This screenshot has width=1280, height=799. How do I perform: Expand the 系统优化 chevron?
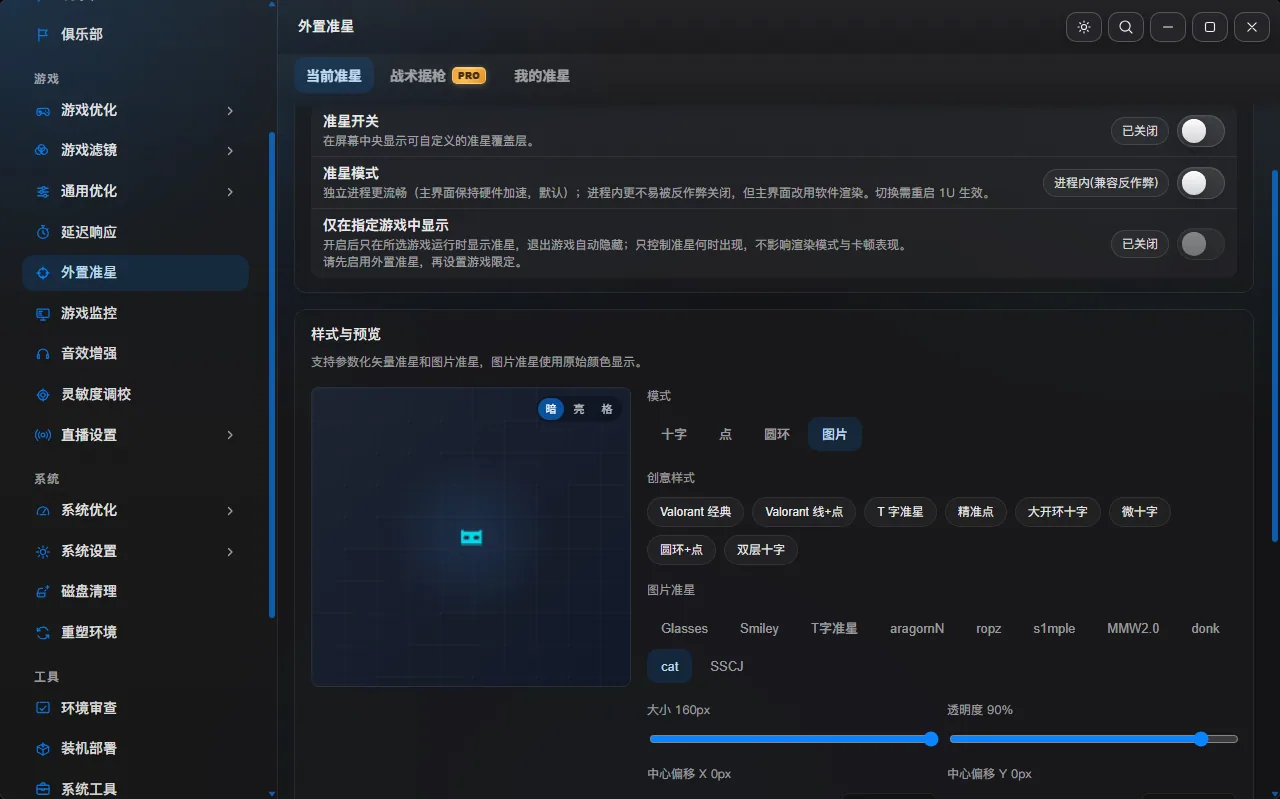230,510
